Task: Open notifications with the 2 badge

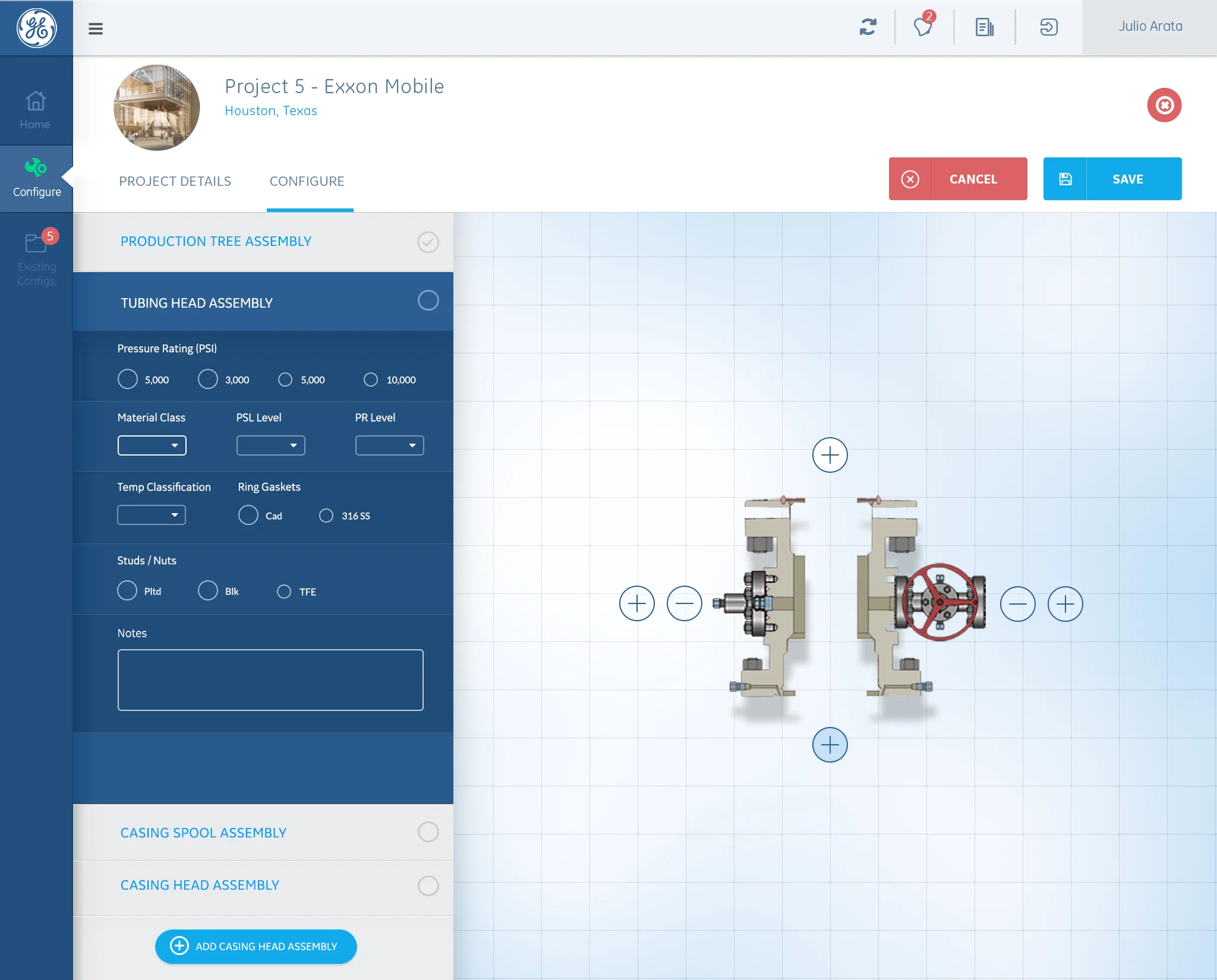Action: [923, 27]
